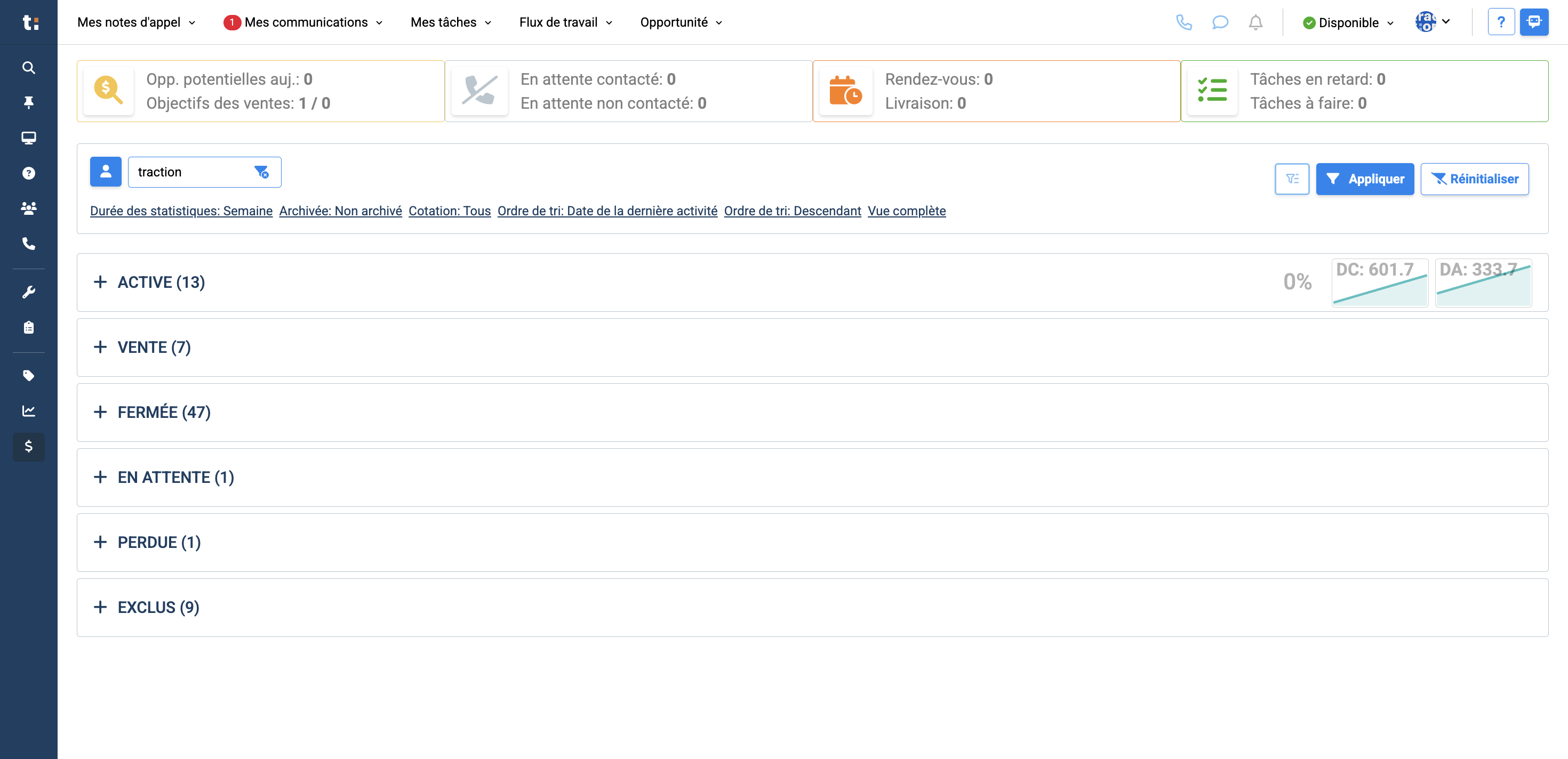Open the dollar sign opportunities icon
Screen dimensions: 1568x759
[x=29, y=447]
